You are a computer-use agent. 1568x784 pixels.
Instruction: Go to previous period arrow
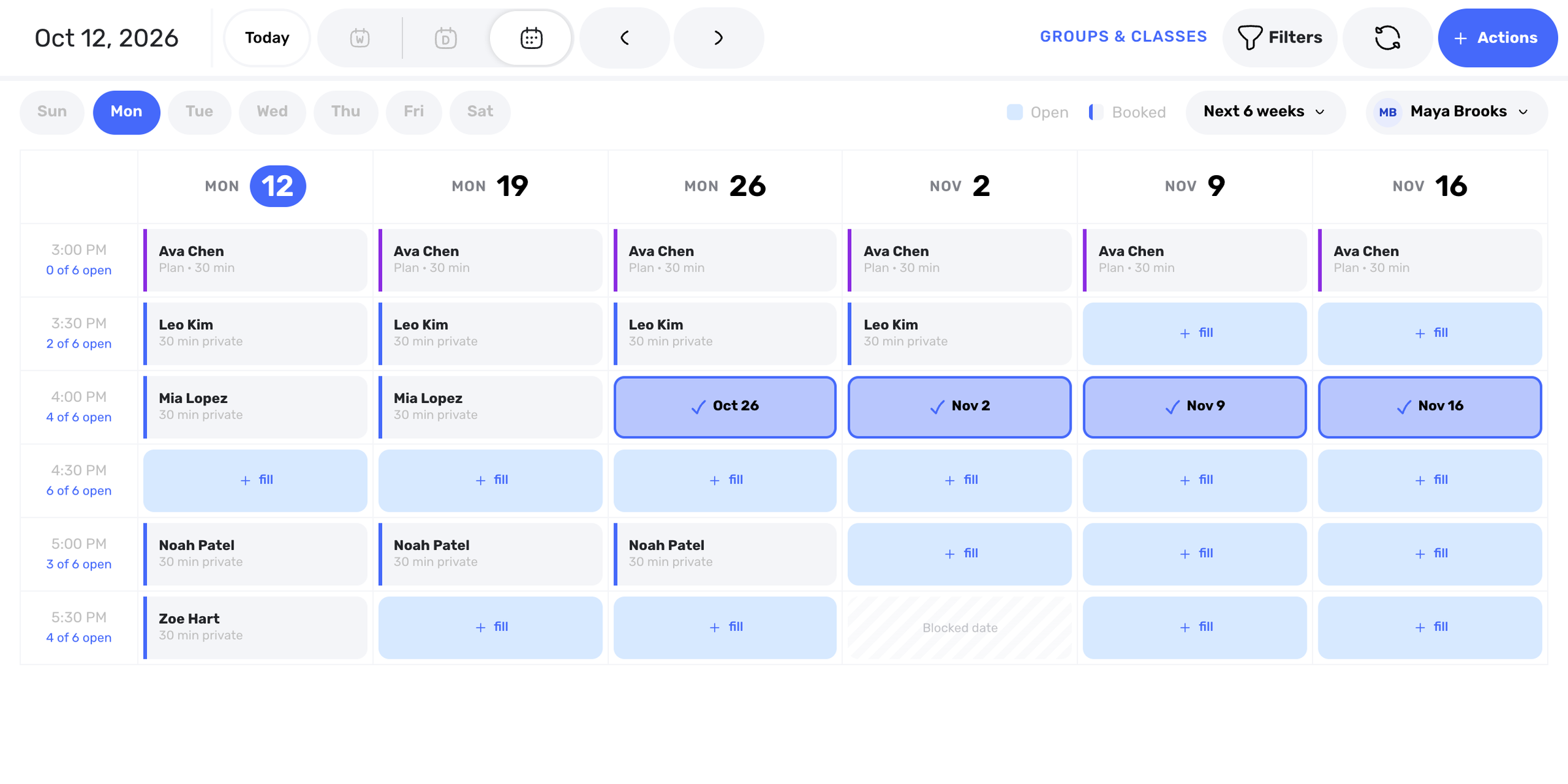(625, 38)
